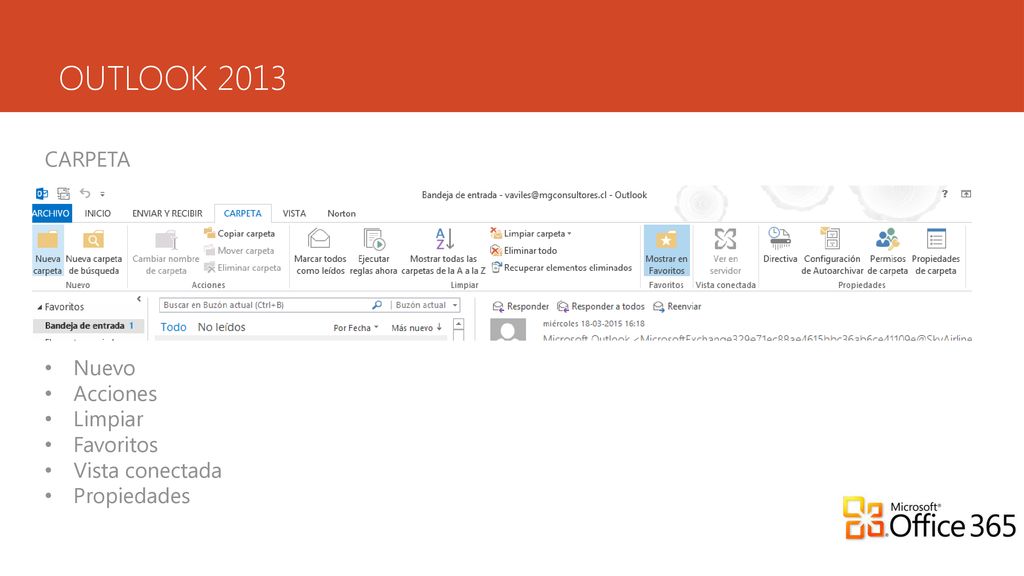
Task: Switch to INICIO tab
Action: [97, 213]
